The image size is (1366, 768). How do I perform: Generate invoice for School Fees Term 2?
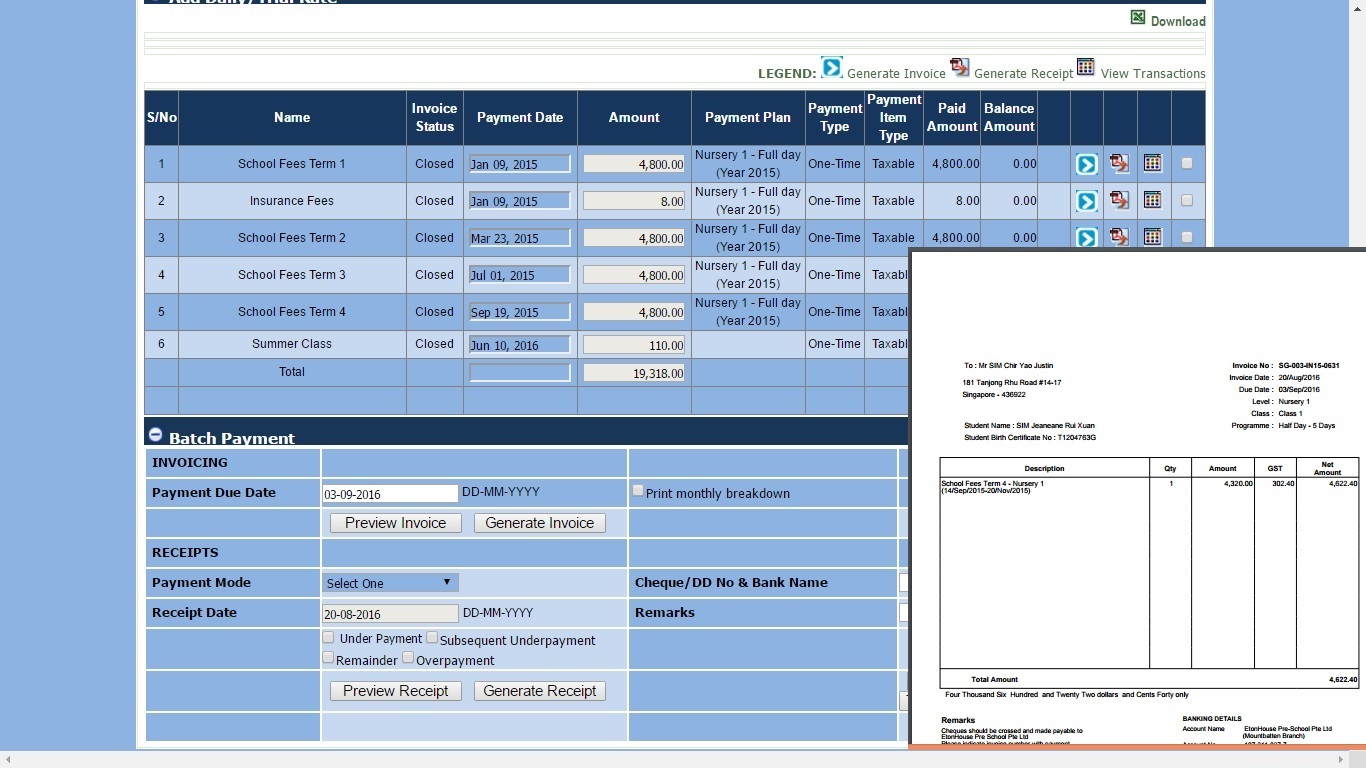pyautogui.click(x=1086, y=238)
